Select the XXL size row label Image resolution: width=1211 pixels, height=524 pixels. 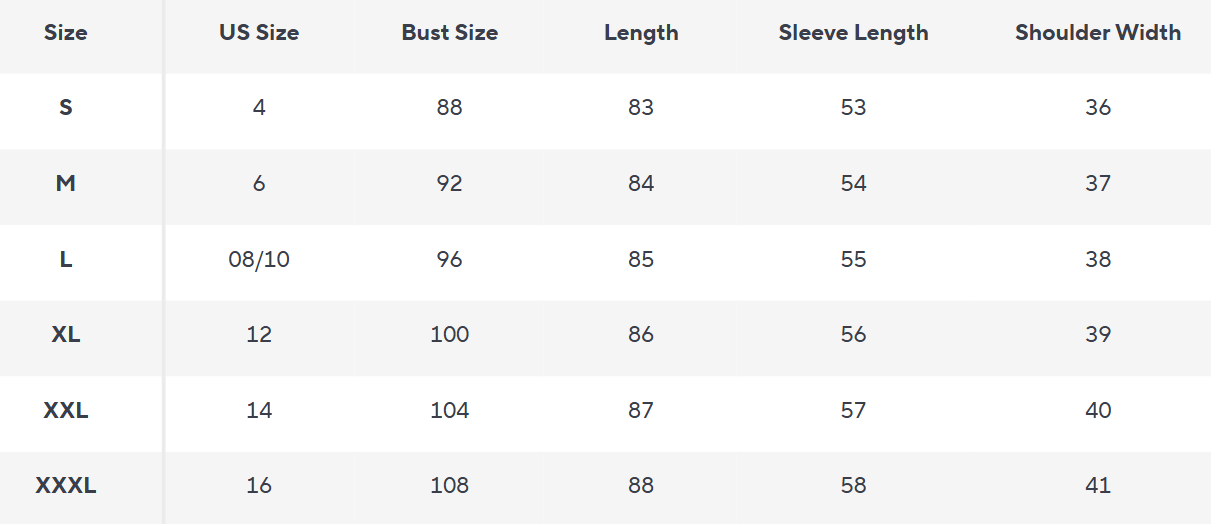(x=66, y=411)
